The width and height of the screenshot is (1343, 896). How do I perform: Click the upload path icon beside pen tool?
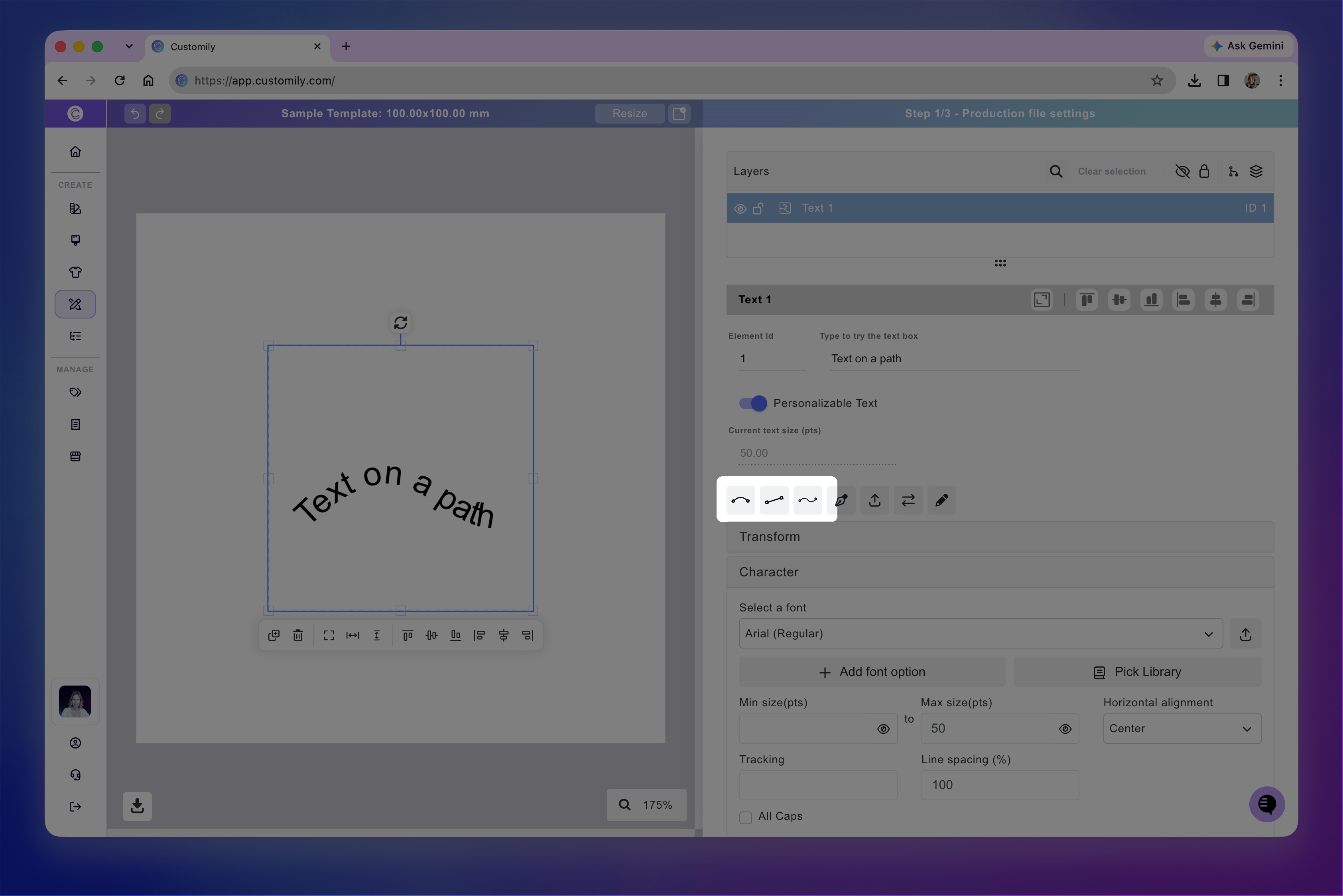click(x=875, y=501)
